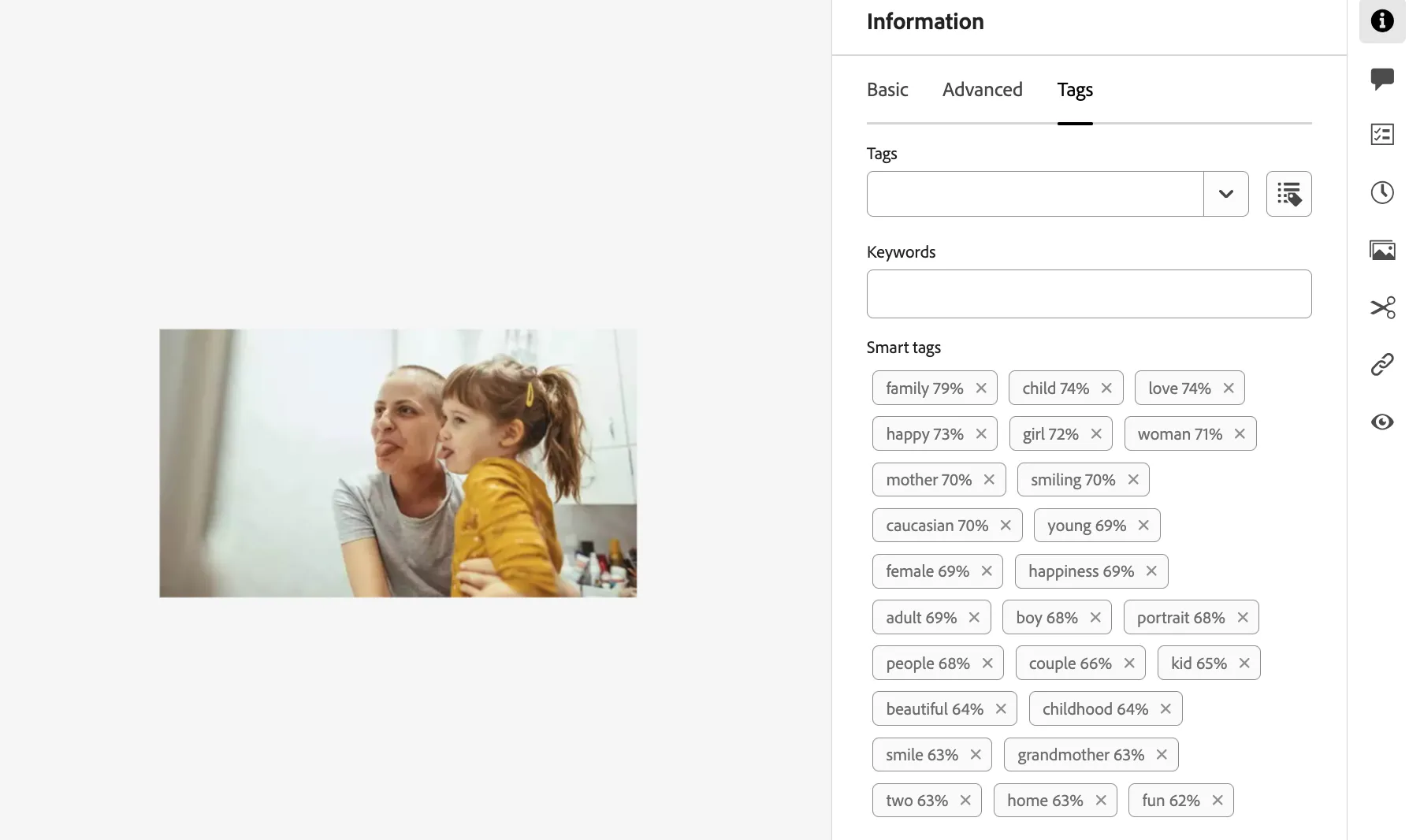The width and height of the screenshot is (1409, 840).
Task: Focus the Keywords input field
Action: click(x=1089, y=294)
